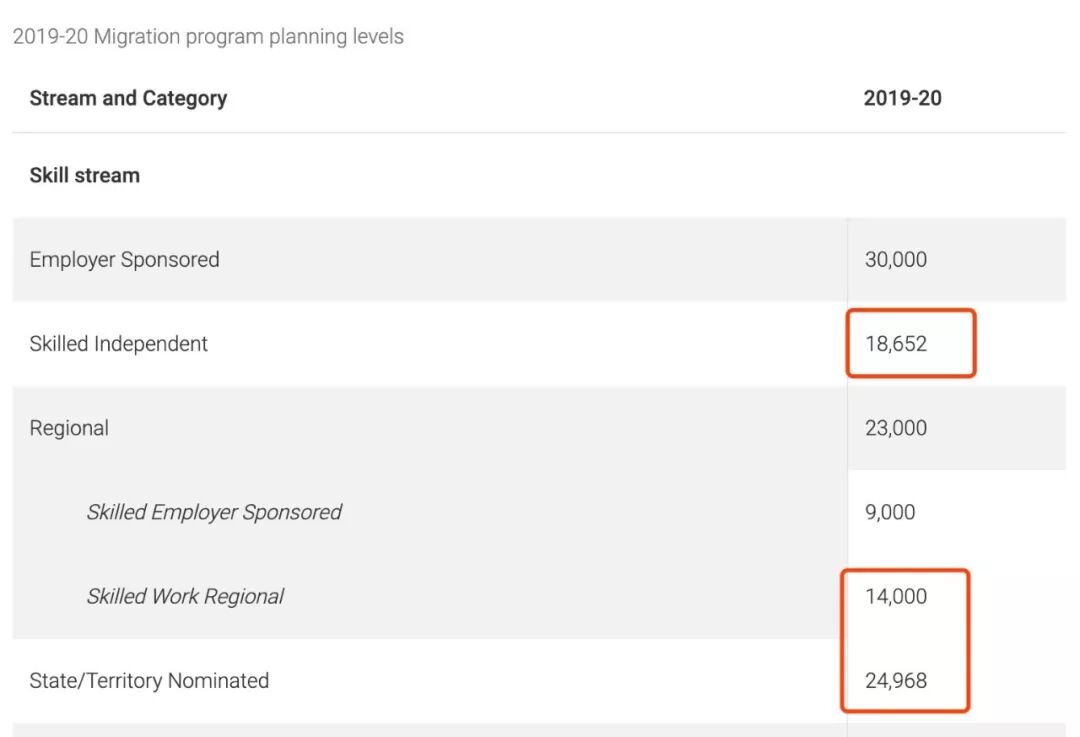Click the Migration program planning levels title
1080x737 pixels.
[208, 37]
